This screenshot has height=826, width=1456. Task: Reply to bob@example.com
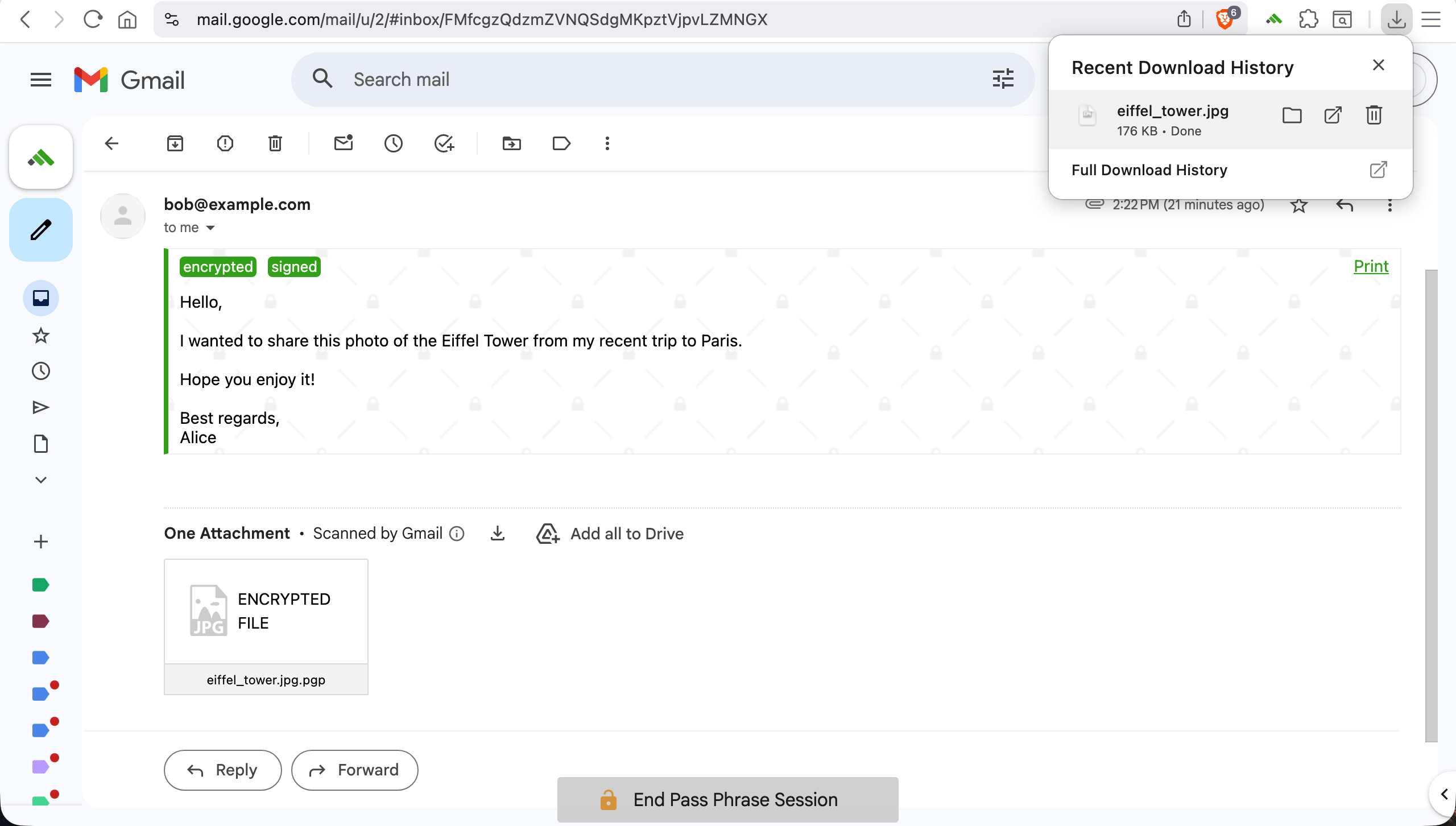tap(222, 770)
